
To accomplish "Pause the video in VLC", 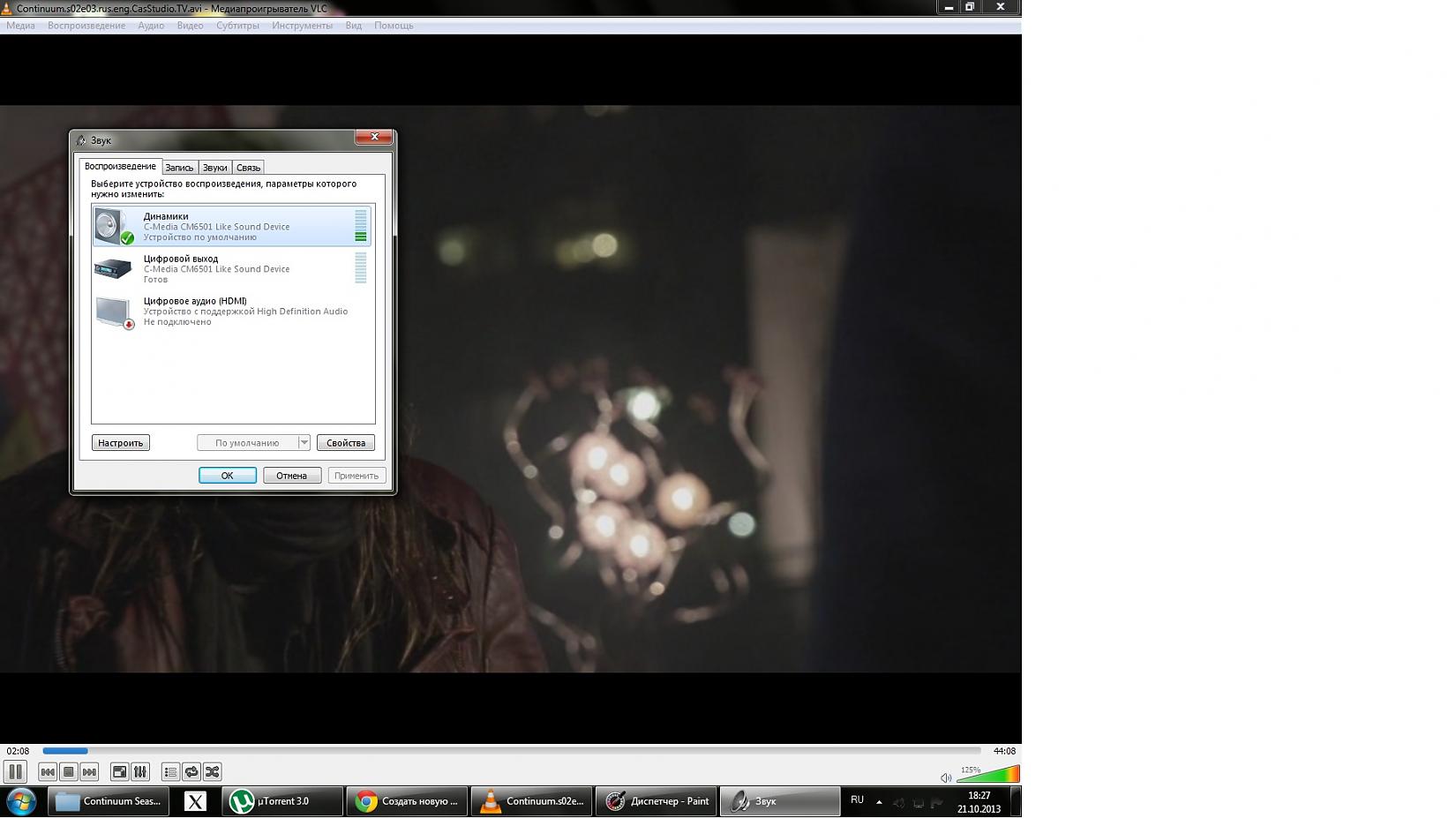I will coord(15,771).
